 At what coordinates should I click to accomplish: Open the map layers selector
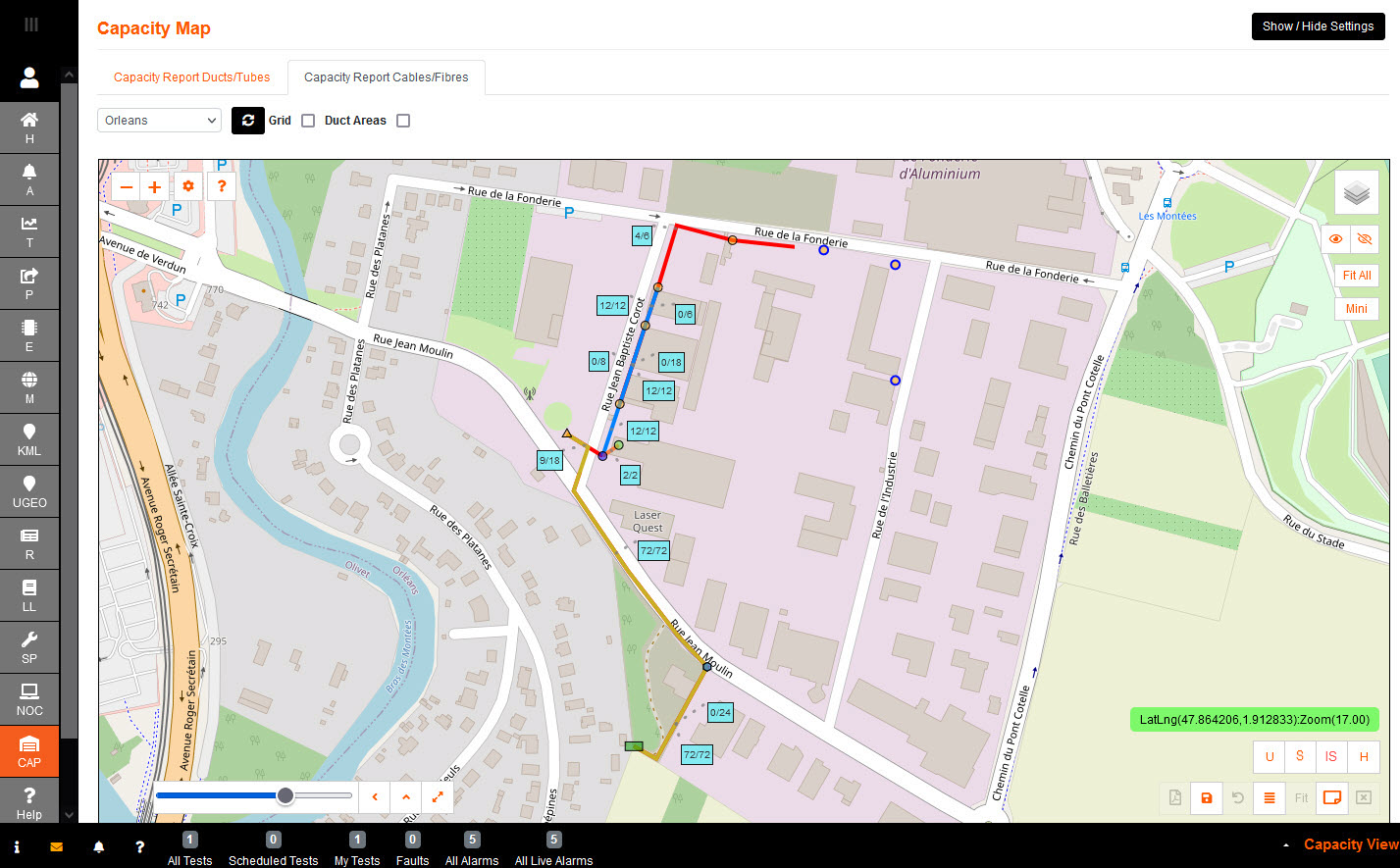1356,193
